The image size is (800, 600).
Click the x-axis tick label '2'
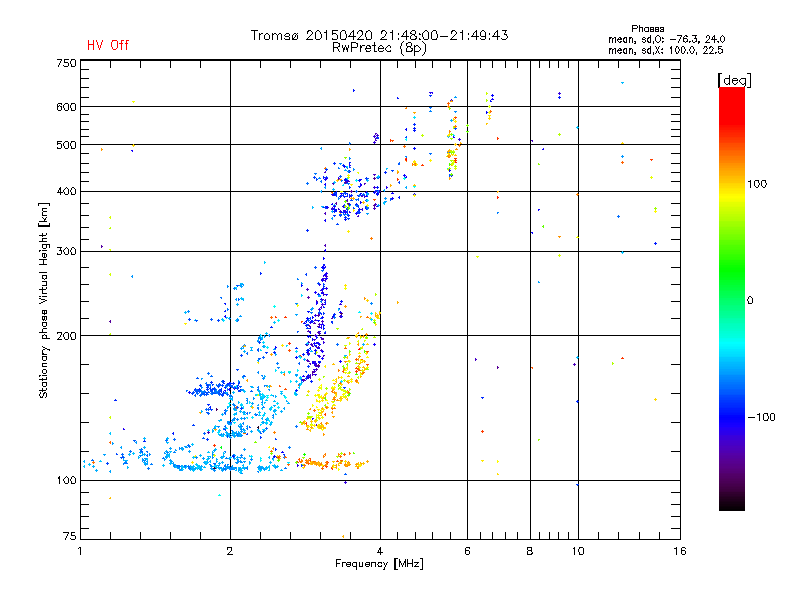(x=230, y=551)
